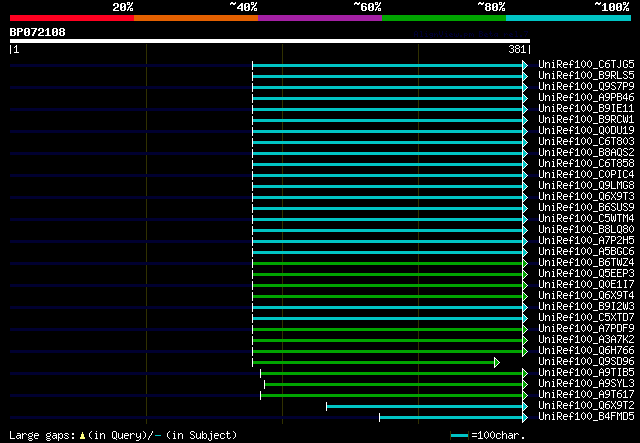Screen dimensions: 640x443
Task: Select the UniRef100_A7PDF9 label
Action: point(586,328)
